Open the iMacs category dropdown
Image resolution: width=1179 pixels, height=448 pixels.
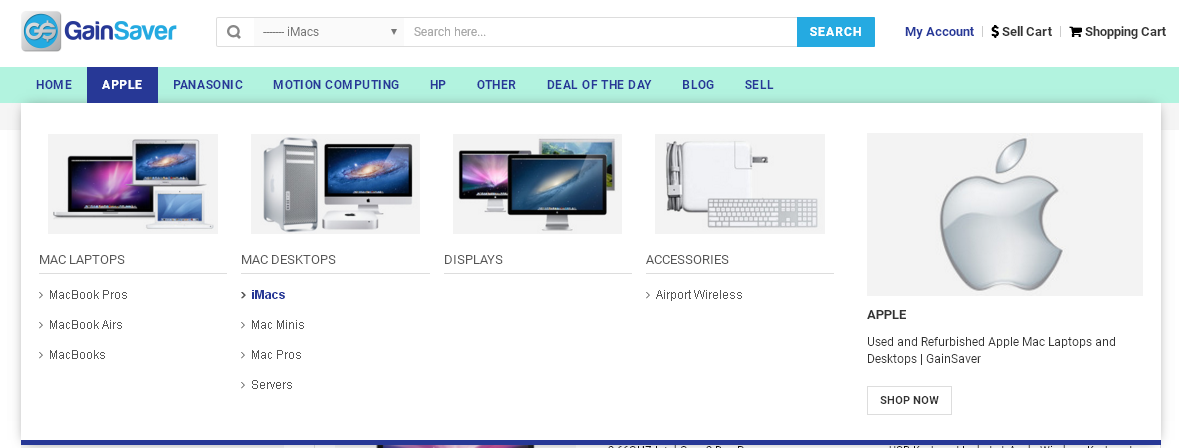(x=329, y=32)
